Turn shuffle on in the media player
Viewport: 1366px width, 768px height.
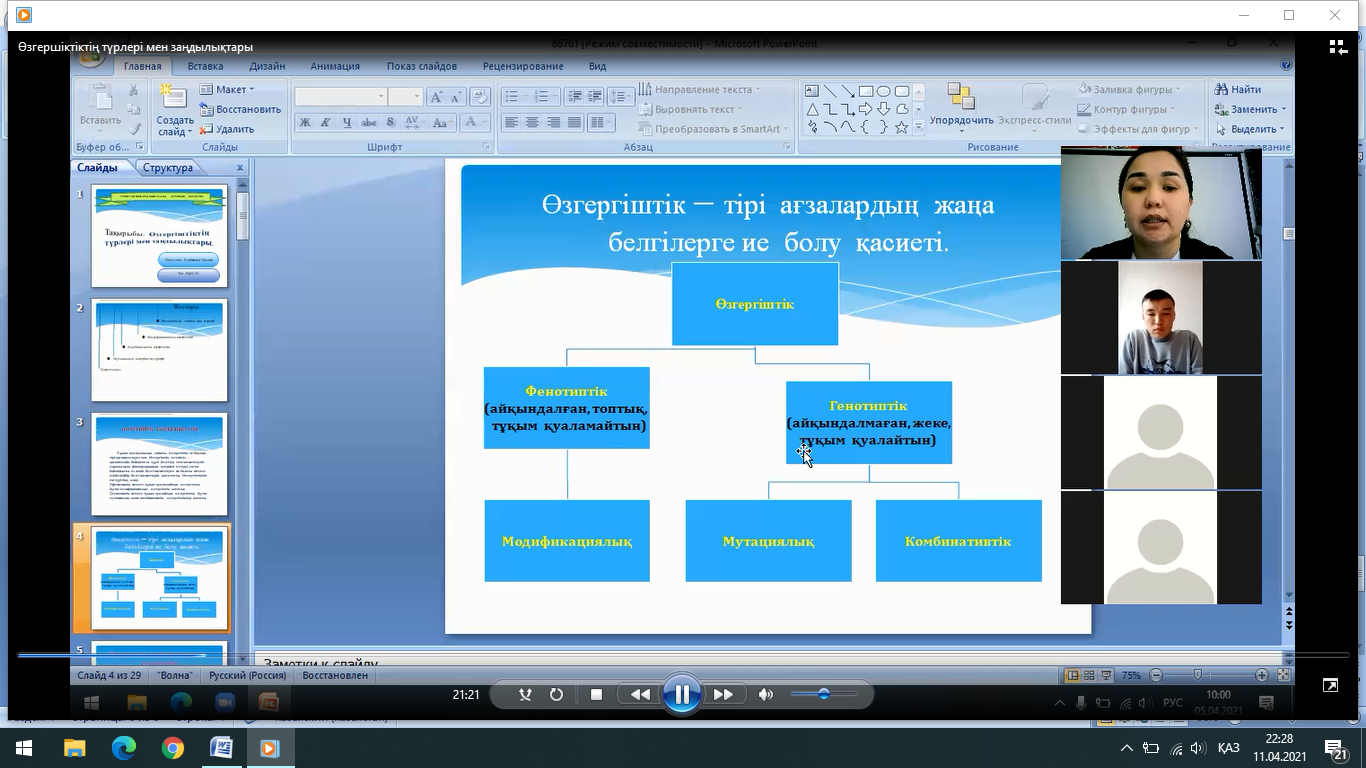coord(525,694)
